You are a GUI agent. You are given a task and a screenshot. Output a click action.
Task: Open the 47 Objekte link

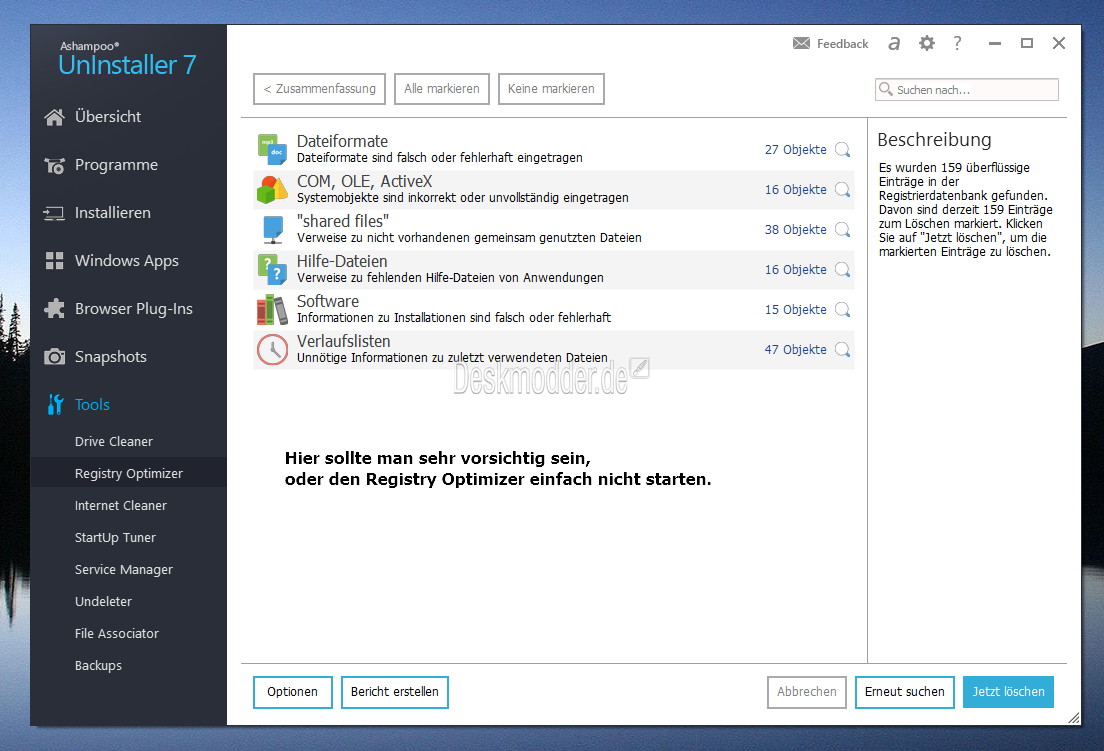[796, 350]
